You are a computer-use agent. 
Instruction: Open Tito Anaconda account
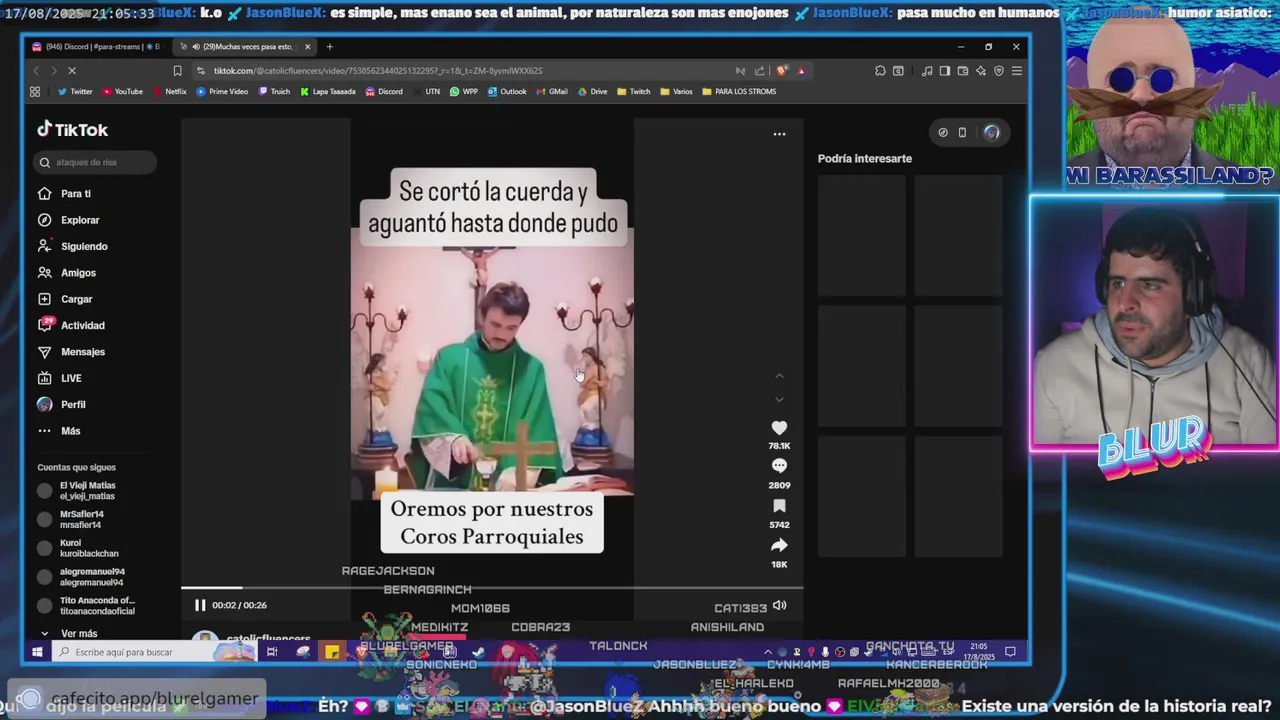[86, 605]
